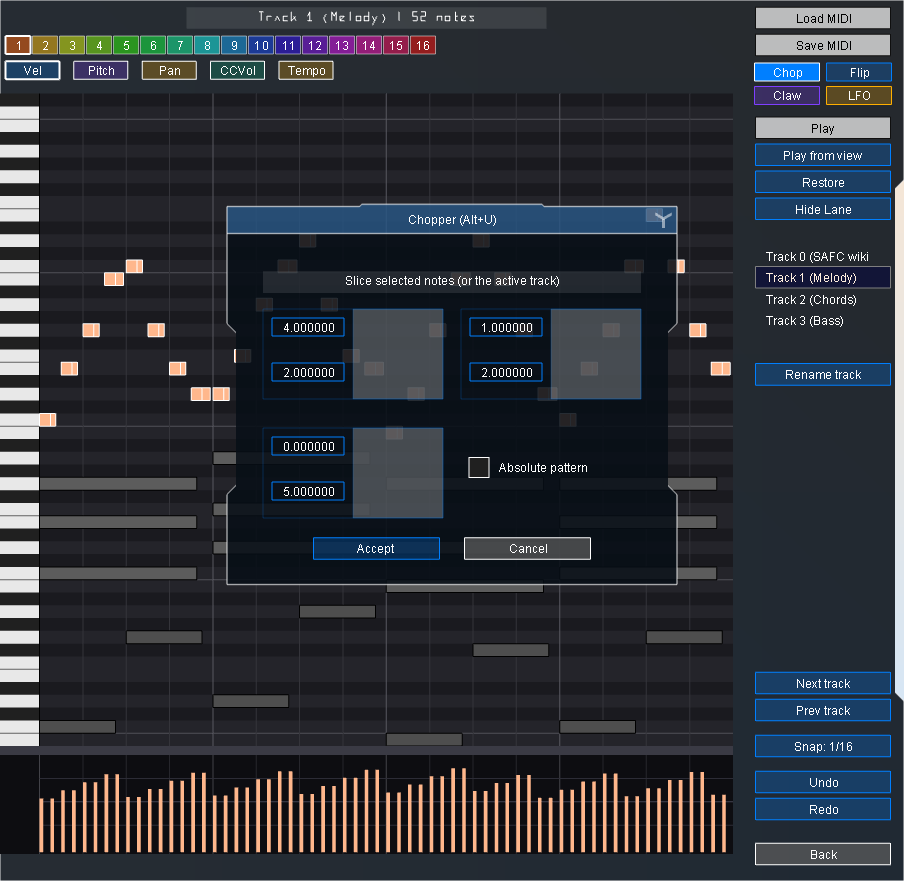Switch lane to Pitch

pyautogui.click(x=101, y=70)
